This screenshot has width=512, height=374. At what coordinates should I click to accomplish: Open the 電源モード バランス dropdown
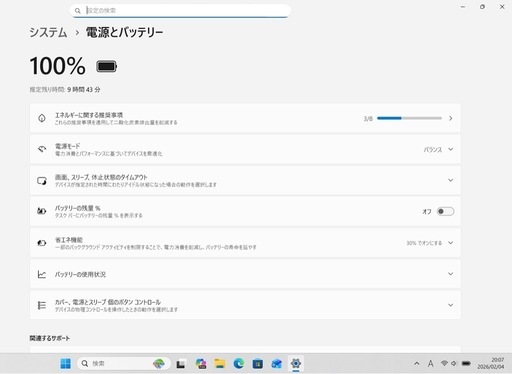pyautogui.click(x=438, y=149)
